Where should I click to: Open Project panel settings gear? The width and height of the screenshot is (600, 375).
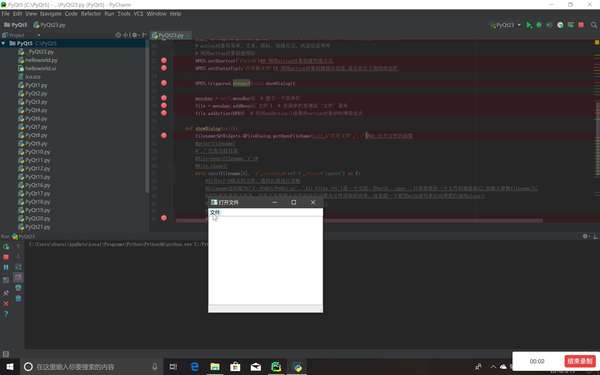[135, 35]
